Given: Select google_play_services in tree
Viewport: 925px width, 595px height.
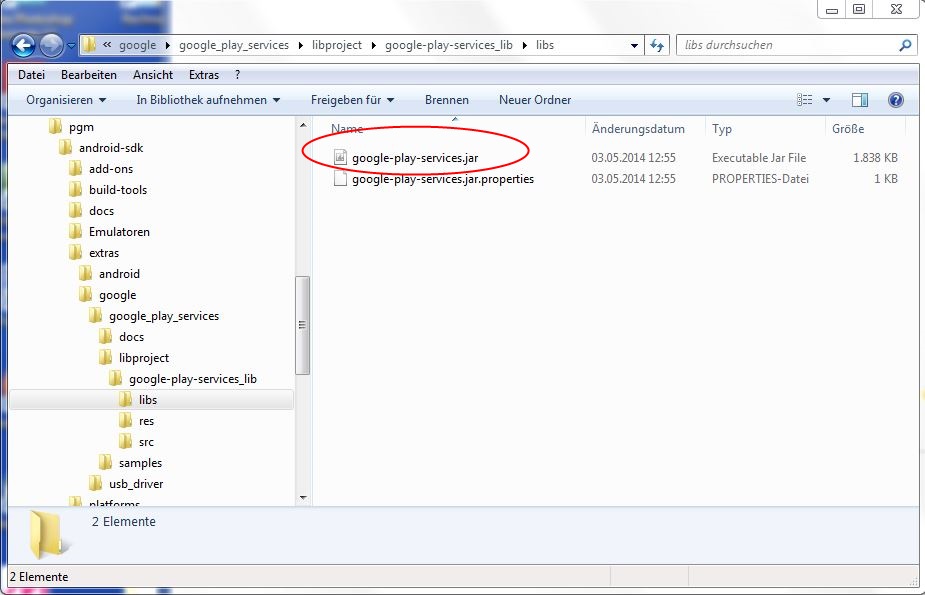Looking at the screenshot, I should coord(163,316).
